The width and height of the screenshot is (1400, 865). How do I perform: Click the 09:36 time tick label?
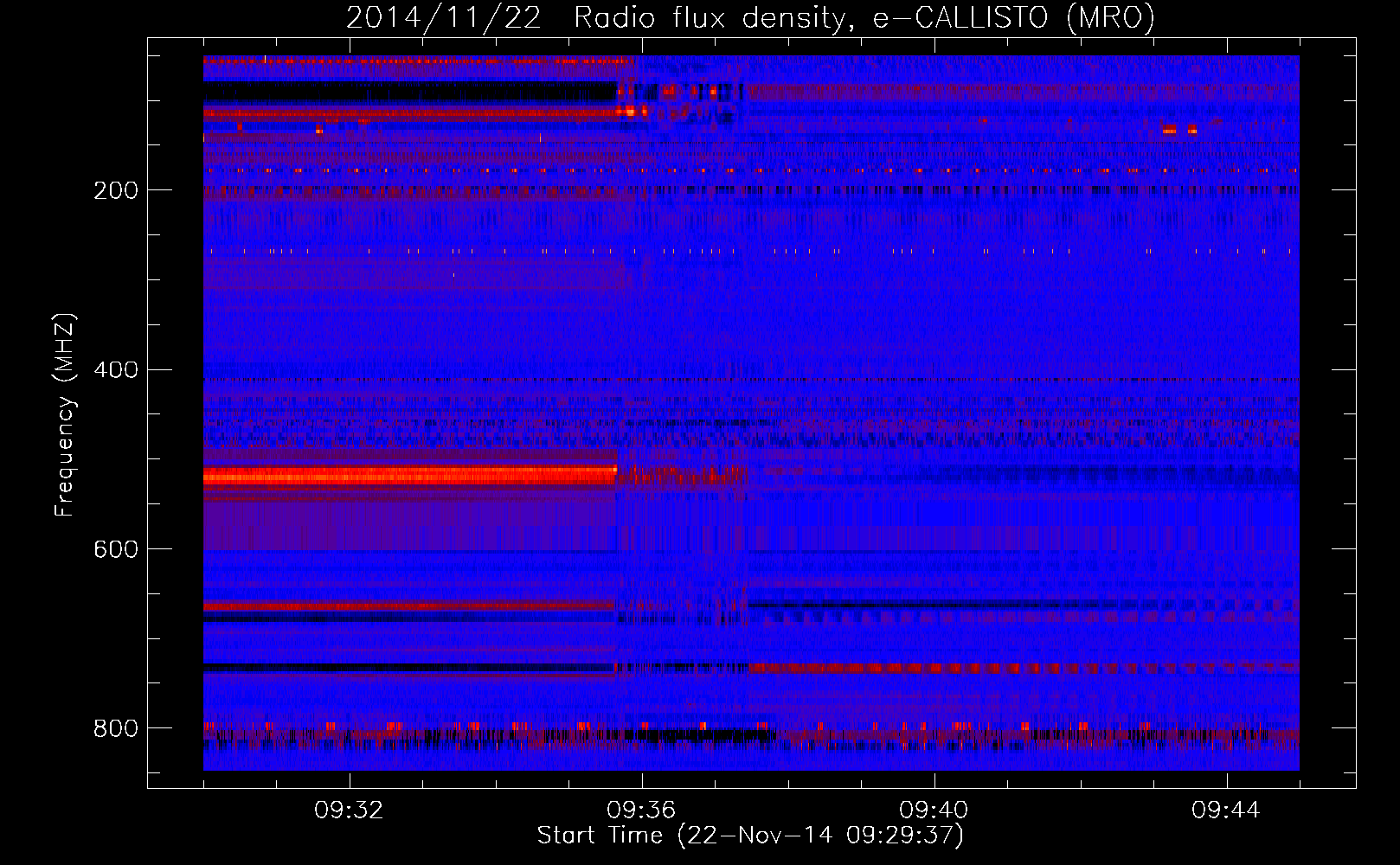coord(641,811)
